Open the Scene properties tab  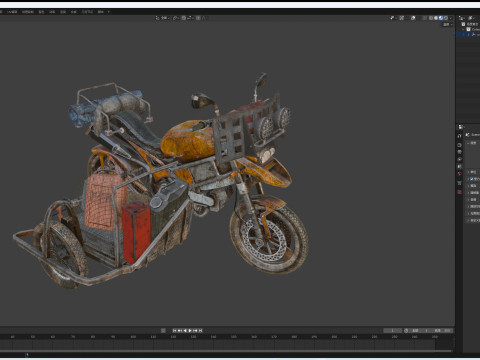point(459,166)
